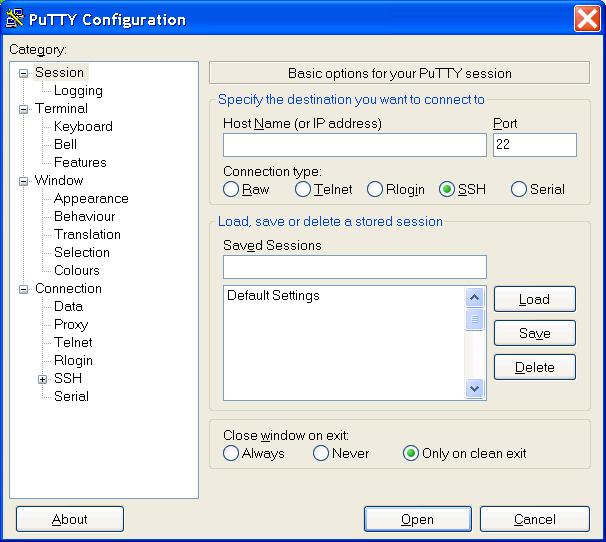
Task: Open the Terminal category
Action: pos(61,108)
